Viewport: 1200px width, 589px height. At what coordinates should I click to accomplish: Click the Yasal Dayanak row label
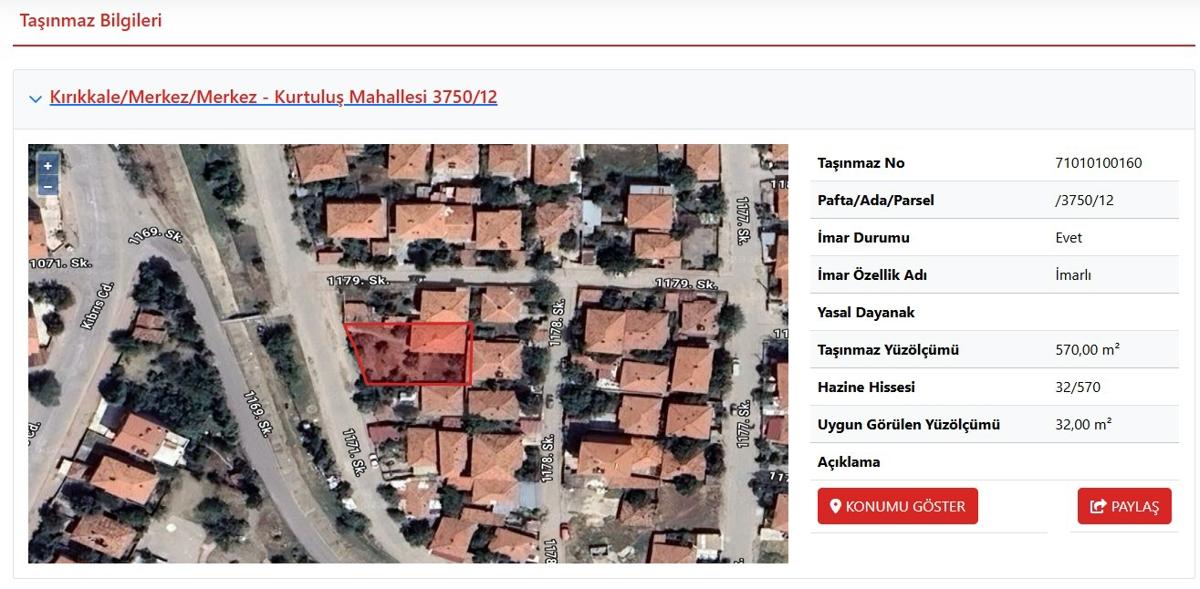click(866, 313)
